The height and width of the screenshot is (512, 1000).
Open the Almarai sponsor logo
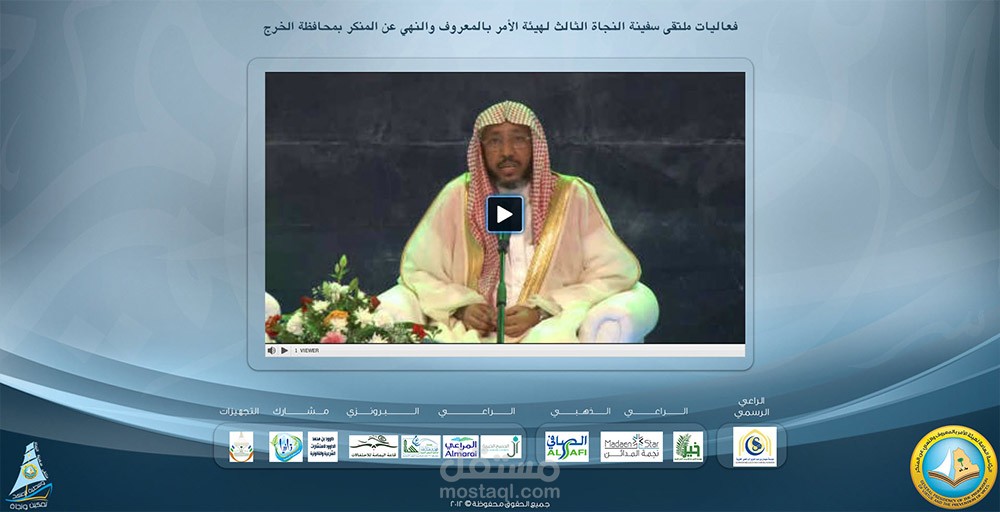click(460, 446)
